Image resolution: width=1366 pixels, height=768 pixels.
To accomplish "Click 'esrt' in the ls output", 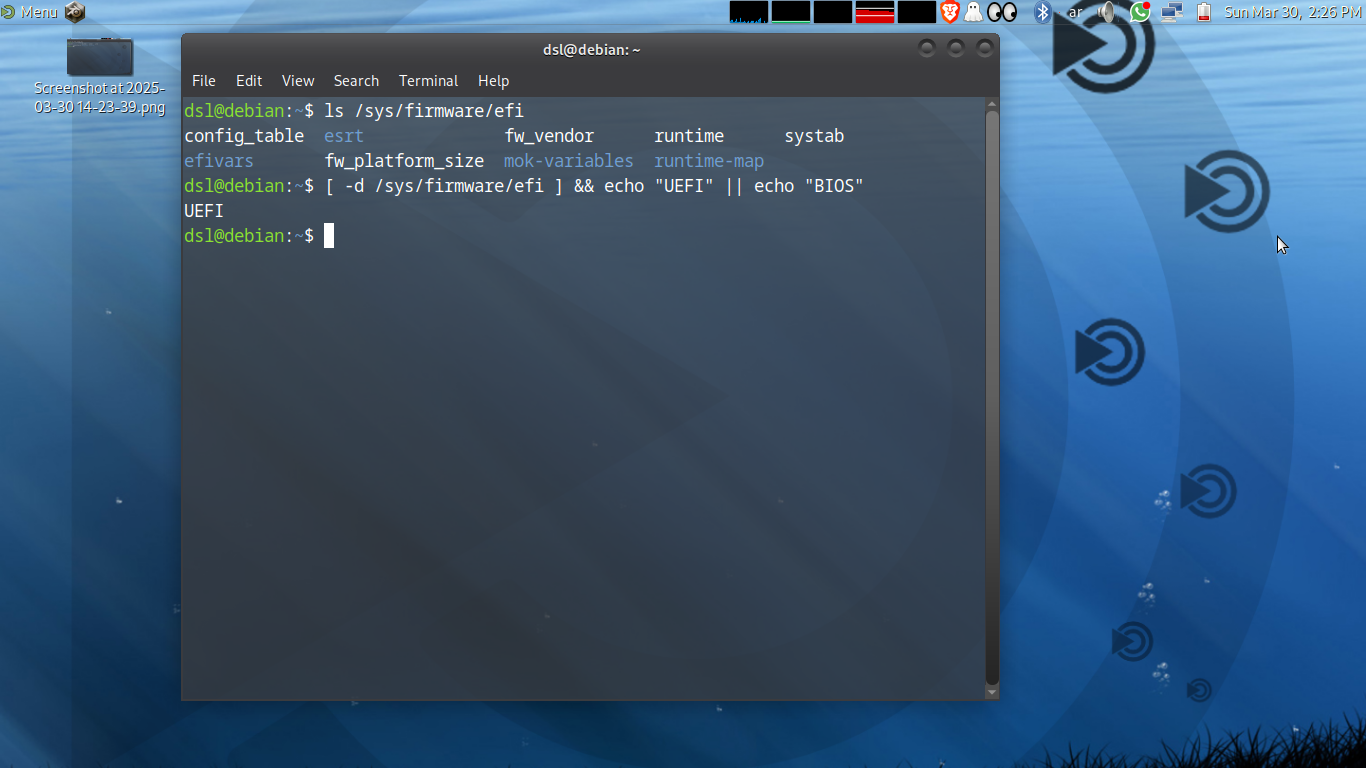I will pyautogui.click(x=344, y=136).
